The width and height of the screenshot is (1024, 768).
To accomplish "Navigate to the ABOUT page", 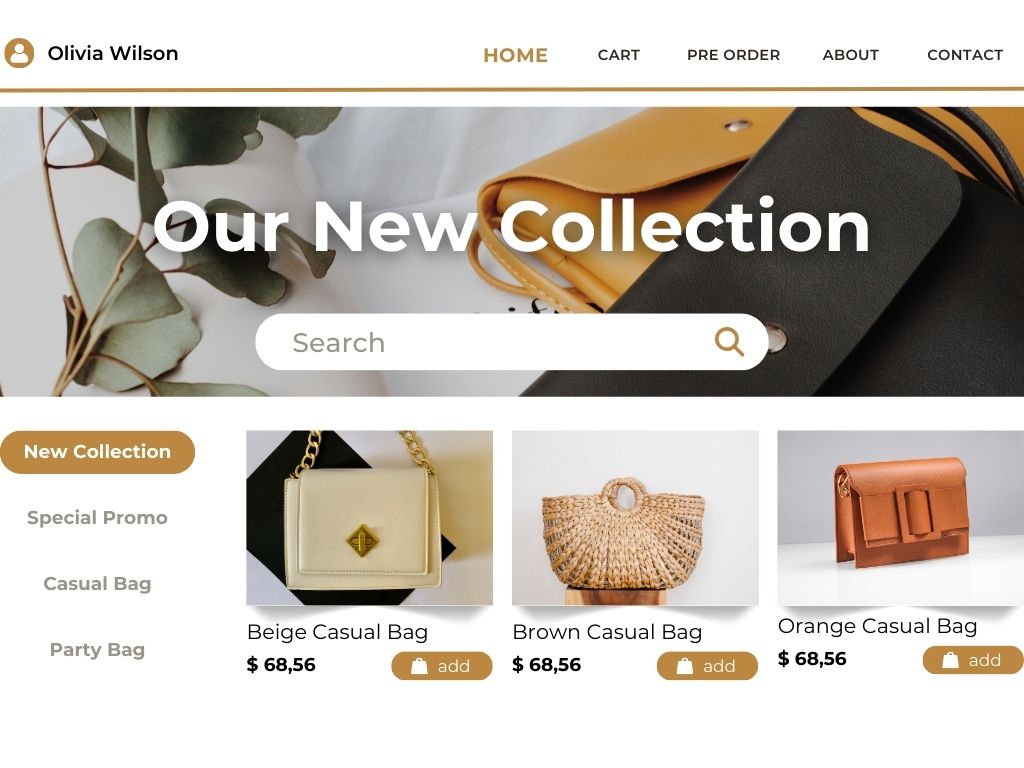I will pos(850,55).
